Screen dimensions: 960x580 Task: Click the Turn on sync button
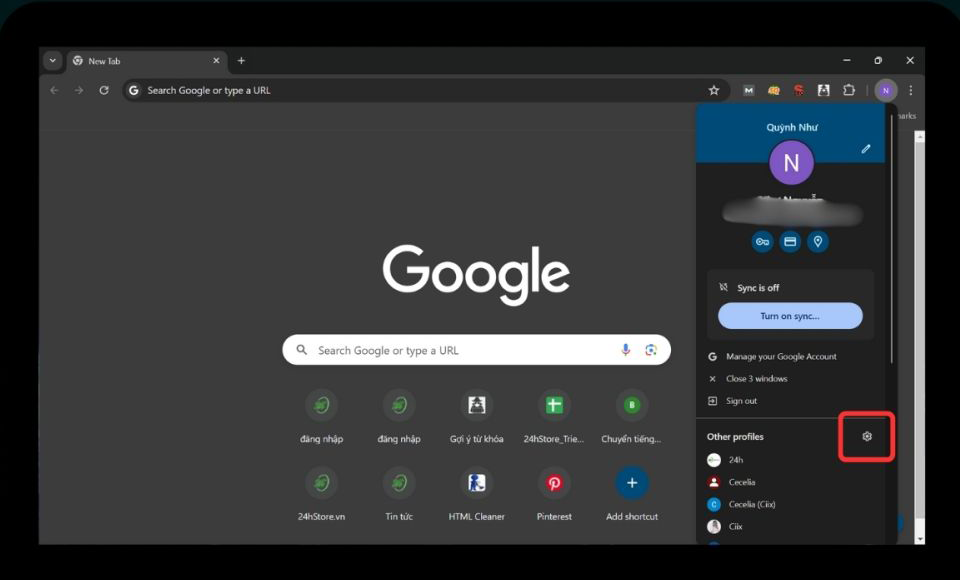coord(790,316)
